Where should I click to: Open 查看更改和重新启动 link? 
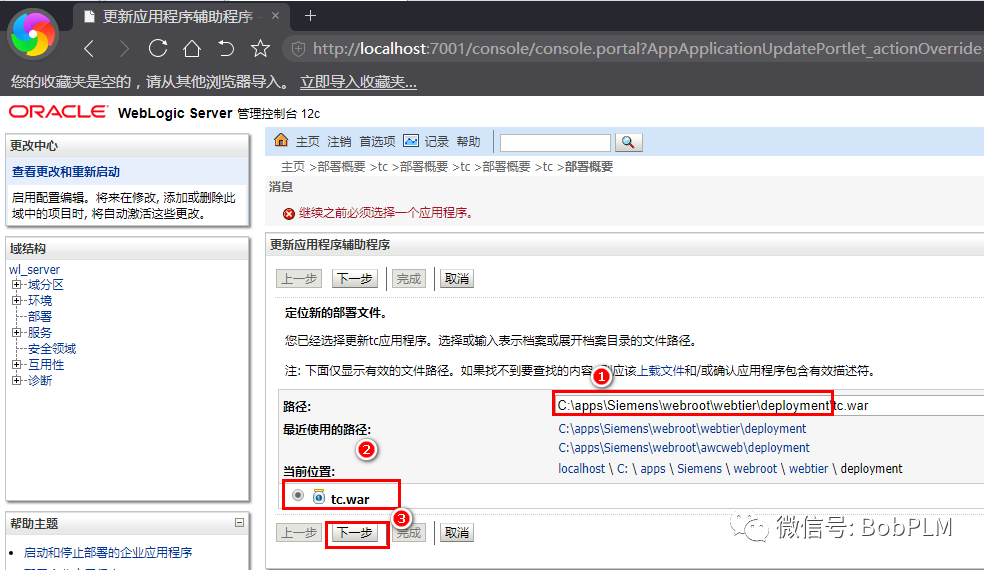coord(66,171)
